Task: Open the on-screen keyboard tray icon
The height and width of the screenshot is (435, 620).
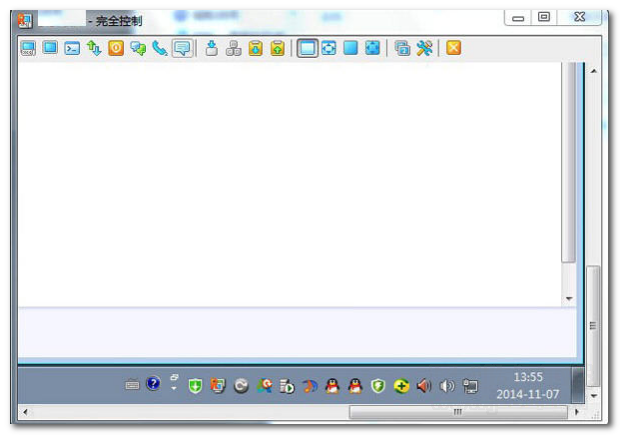Action: [x=132, y=385]
